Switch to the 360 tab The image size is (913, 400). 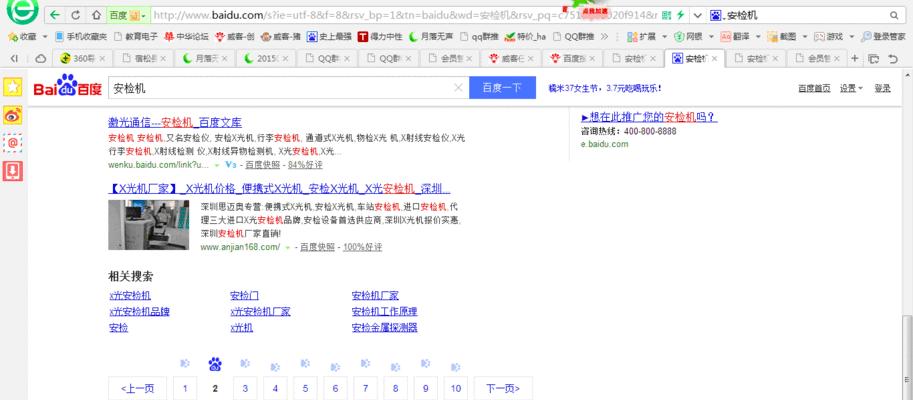pyautogui.click(x=82, y=58)
